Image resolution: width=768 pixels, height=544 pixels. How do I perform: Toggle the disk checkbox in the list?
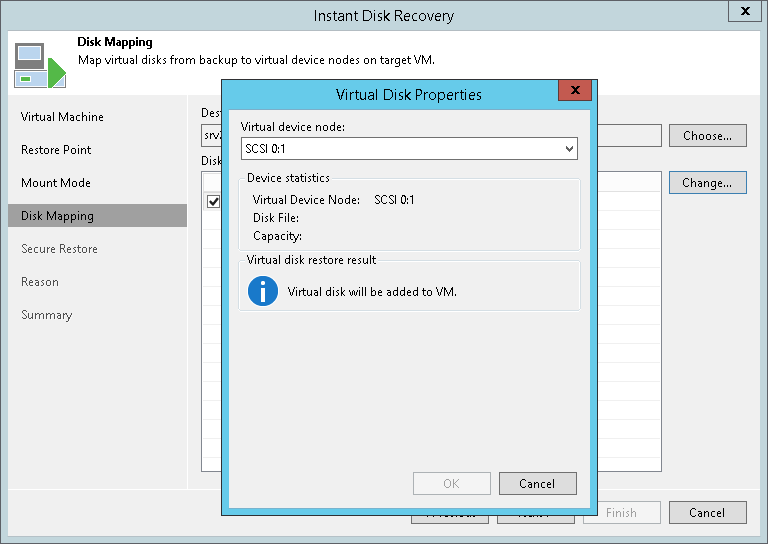coord(214,201)
